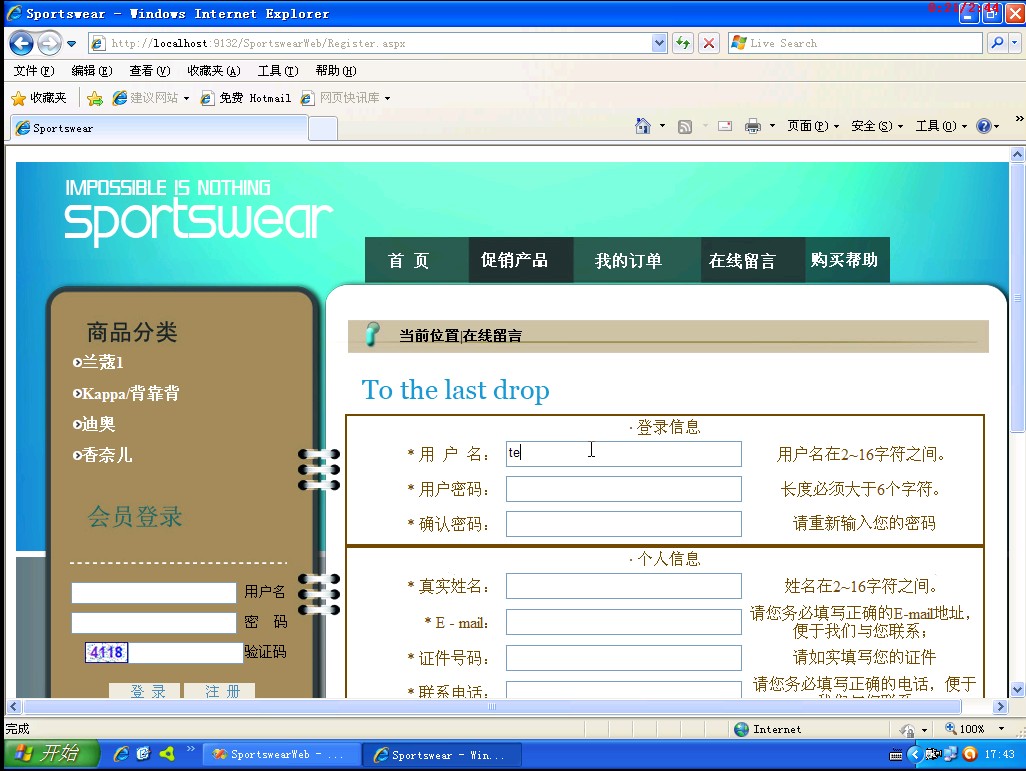Screen dimensions: 1026x771
Task: Click the sidebar login 用户名 field
Action: [x=154, y=592]
